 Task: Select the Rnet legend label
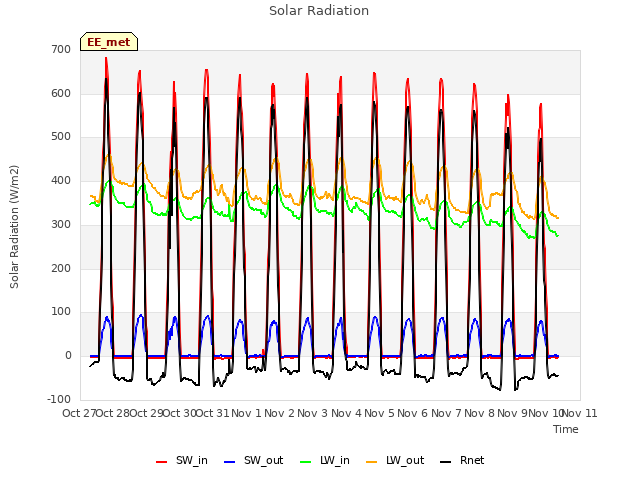pyautogui.click(x=472, y=460)
